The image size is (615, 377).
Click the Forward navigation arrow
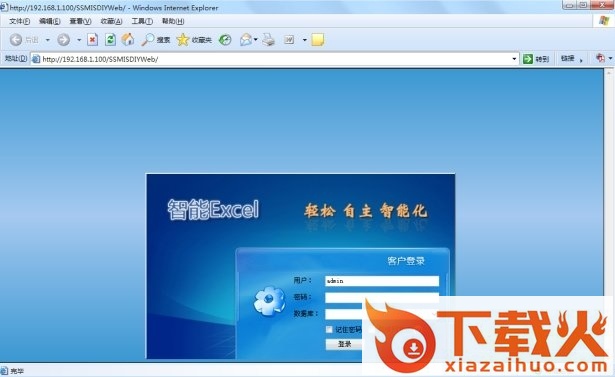(x=64, y=40)
